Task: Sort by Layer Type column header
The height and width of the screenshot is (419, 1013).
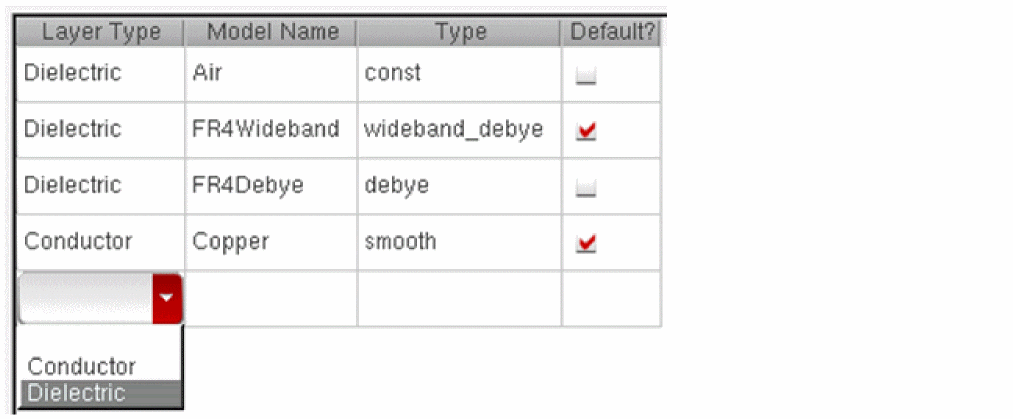Action: coord(100,32)
